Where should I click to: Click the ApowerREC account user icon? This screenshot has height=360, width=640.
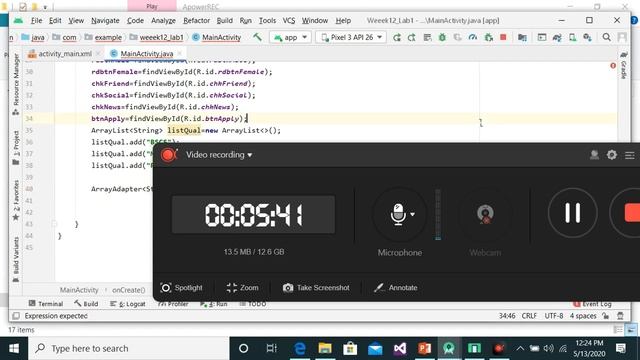coord(594,155)
